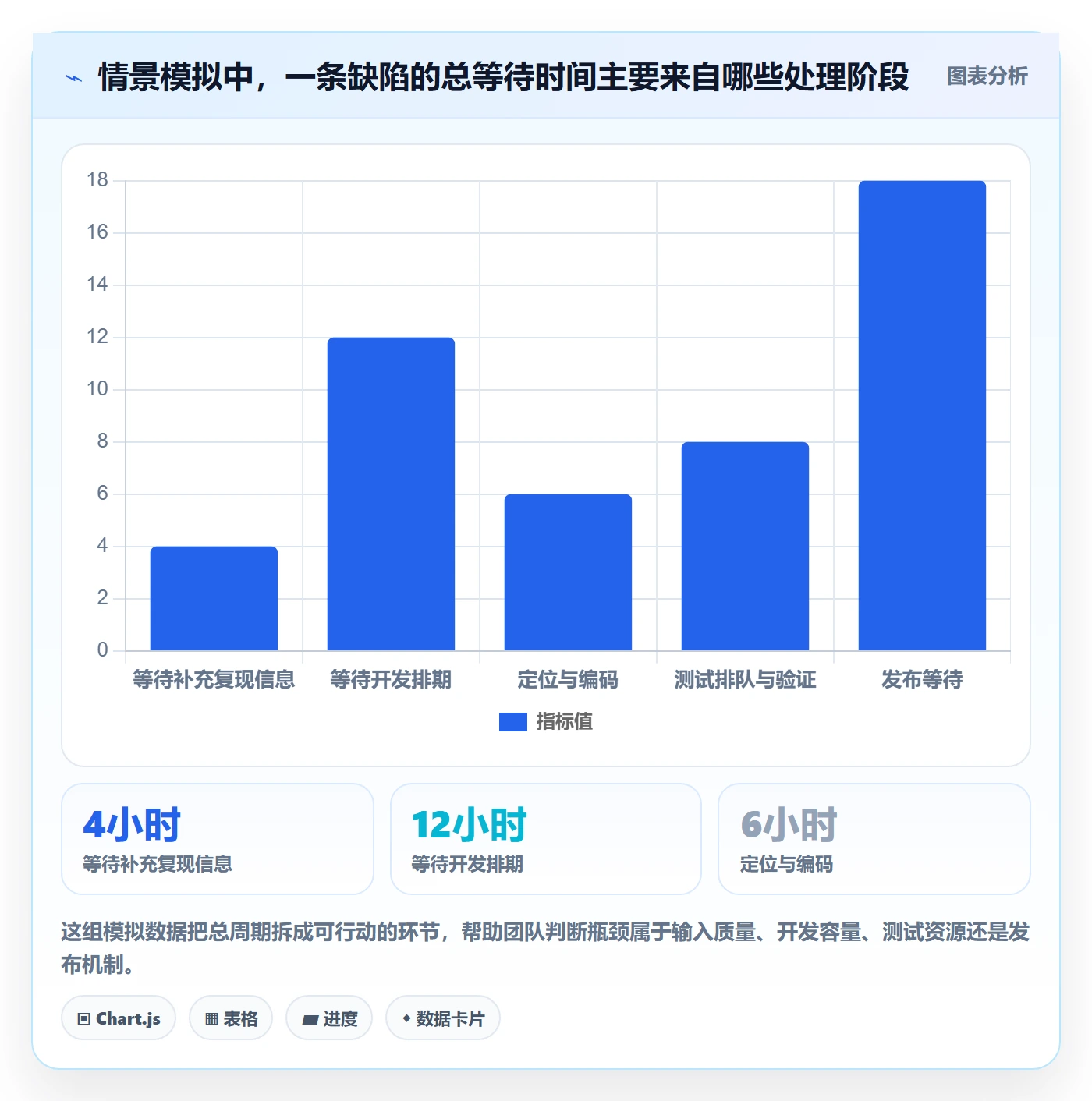Select the 定位与编码 bar in the chart

(568, 572)
